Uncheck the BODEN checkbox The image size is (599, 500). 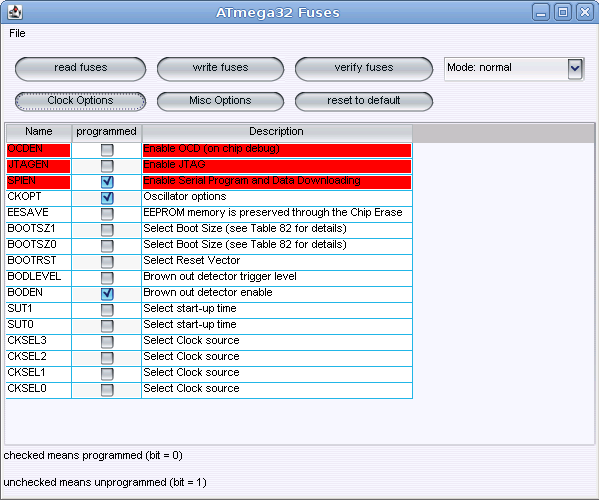107,294
